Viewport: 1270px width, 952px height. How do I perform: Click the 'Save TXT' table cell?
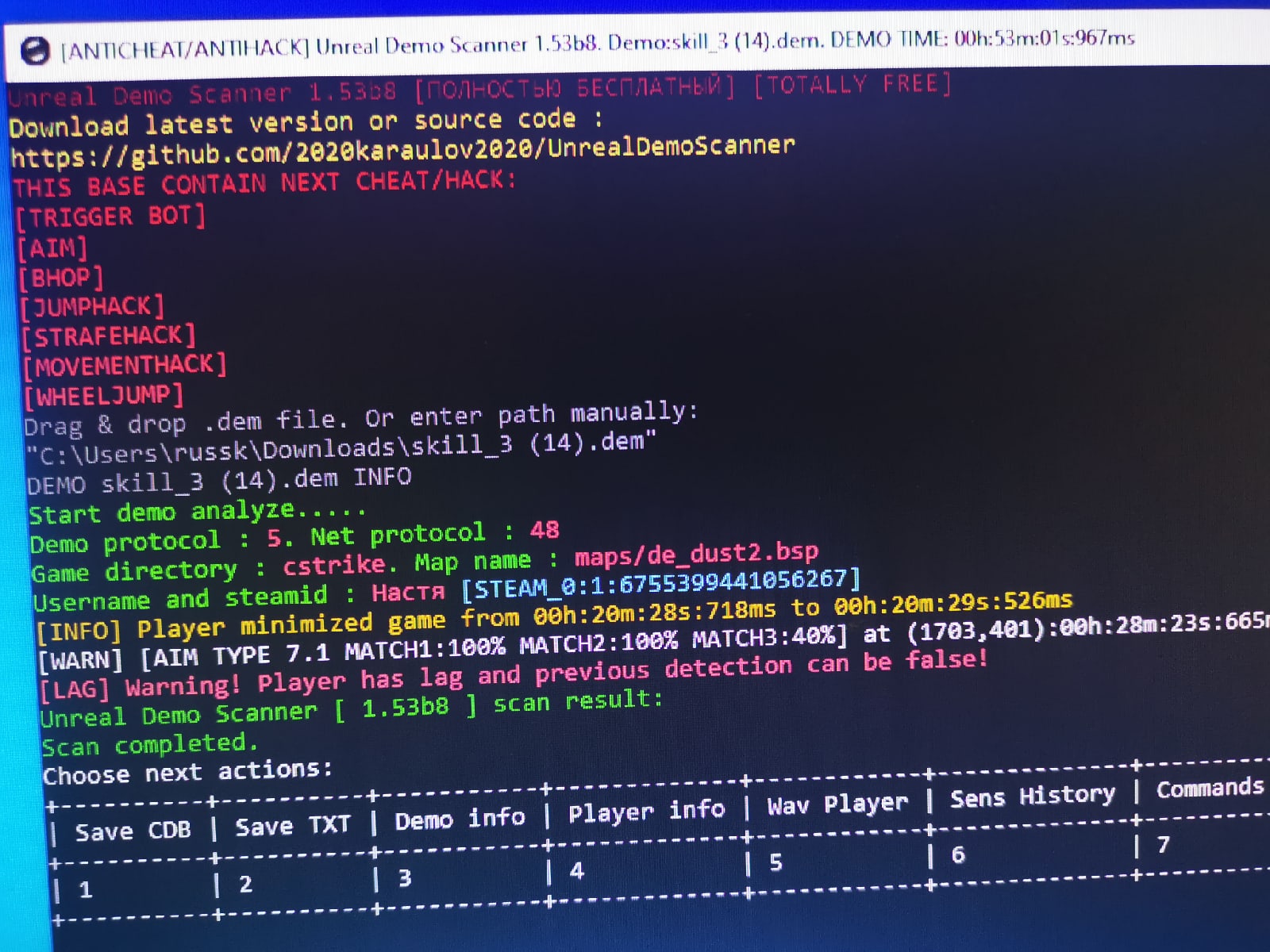pyautogui.click(x=292, y=826)
